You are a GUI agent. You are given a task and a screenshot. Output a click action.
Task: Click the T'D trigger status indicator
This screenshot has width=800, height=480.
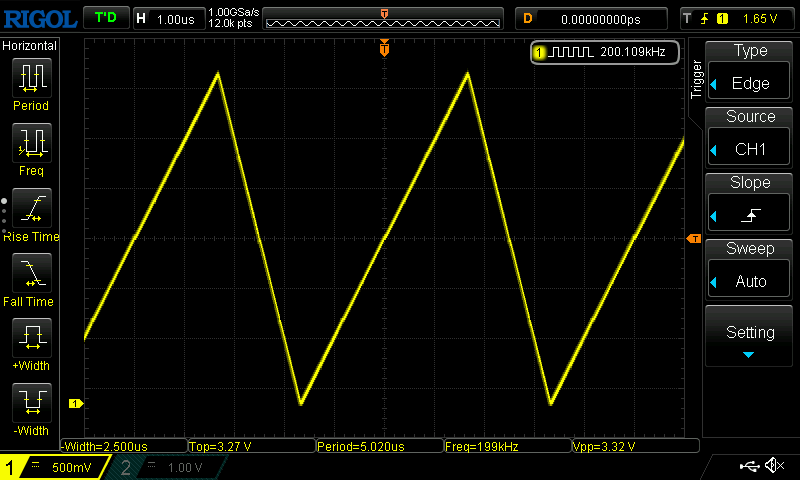pos(106,18)
